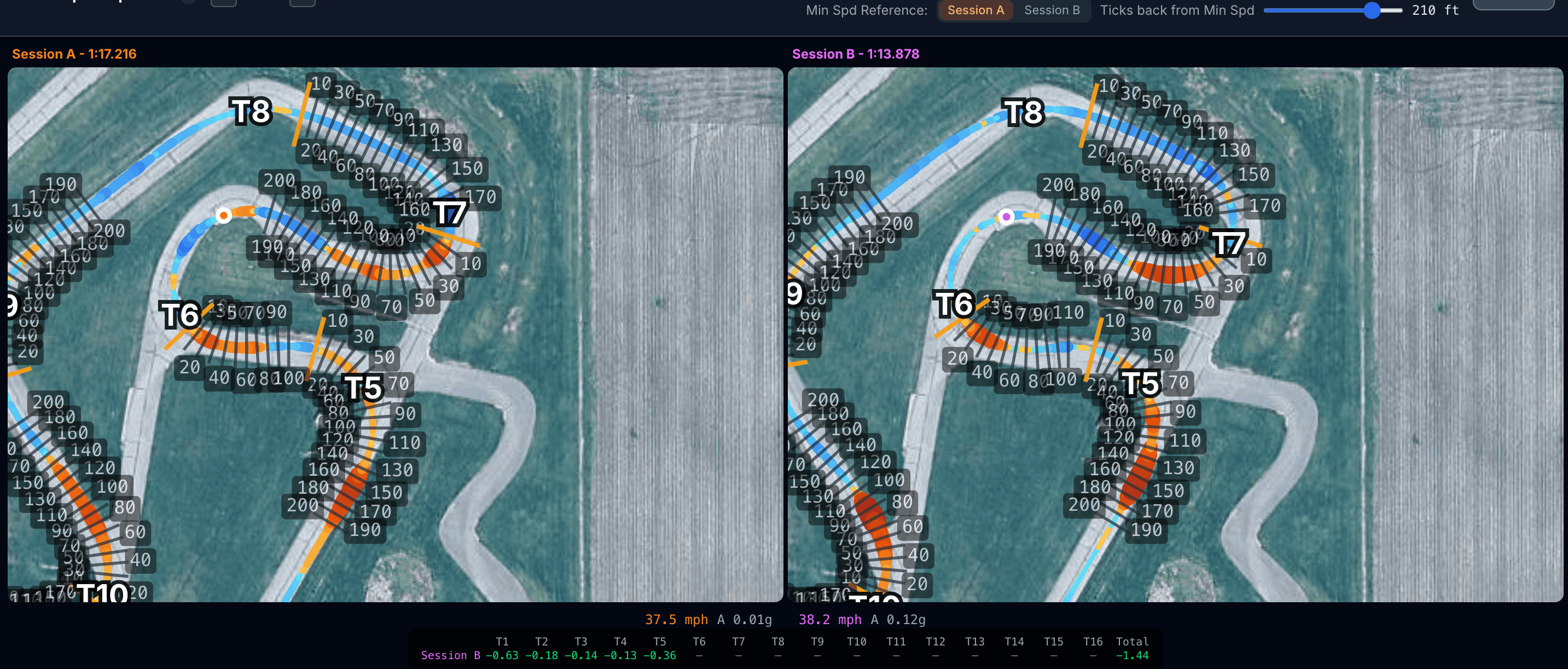Click the T6 corner label on Session B map
1568x669 pixels.
pos(954,303)
